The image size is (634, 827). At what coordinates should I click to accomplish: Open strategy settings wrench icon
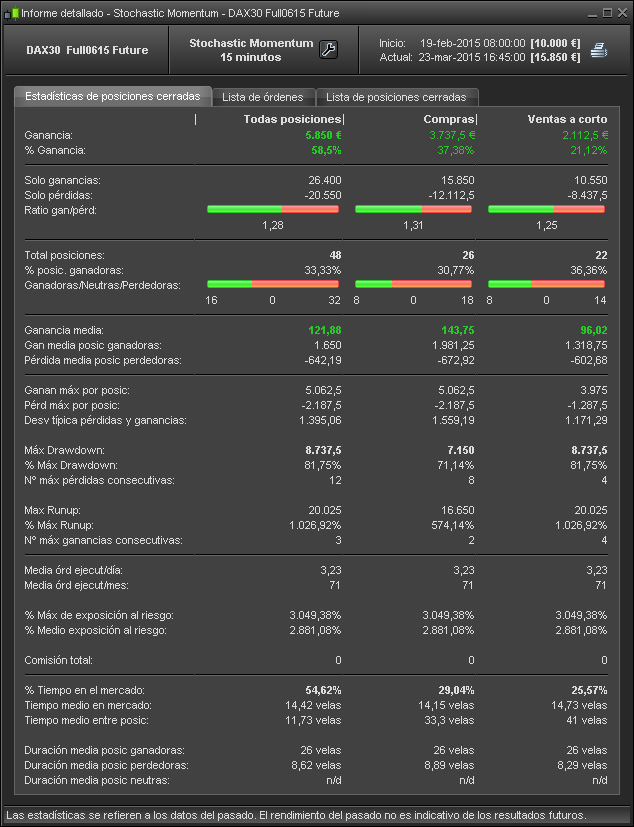click(328, 50)
